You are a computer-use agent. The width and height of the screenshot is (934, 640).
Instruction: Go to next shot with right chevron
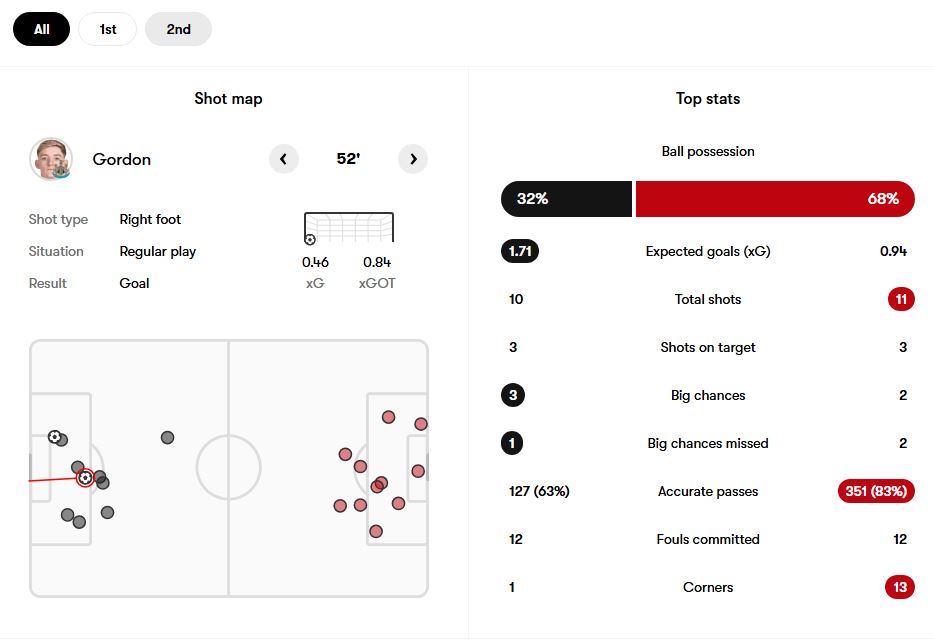pyautogui.click(x=413, y=159)
